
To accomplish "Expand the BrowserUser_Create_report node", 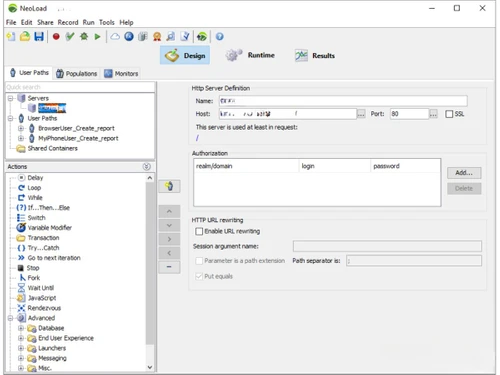I will 21,128.
